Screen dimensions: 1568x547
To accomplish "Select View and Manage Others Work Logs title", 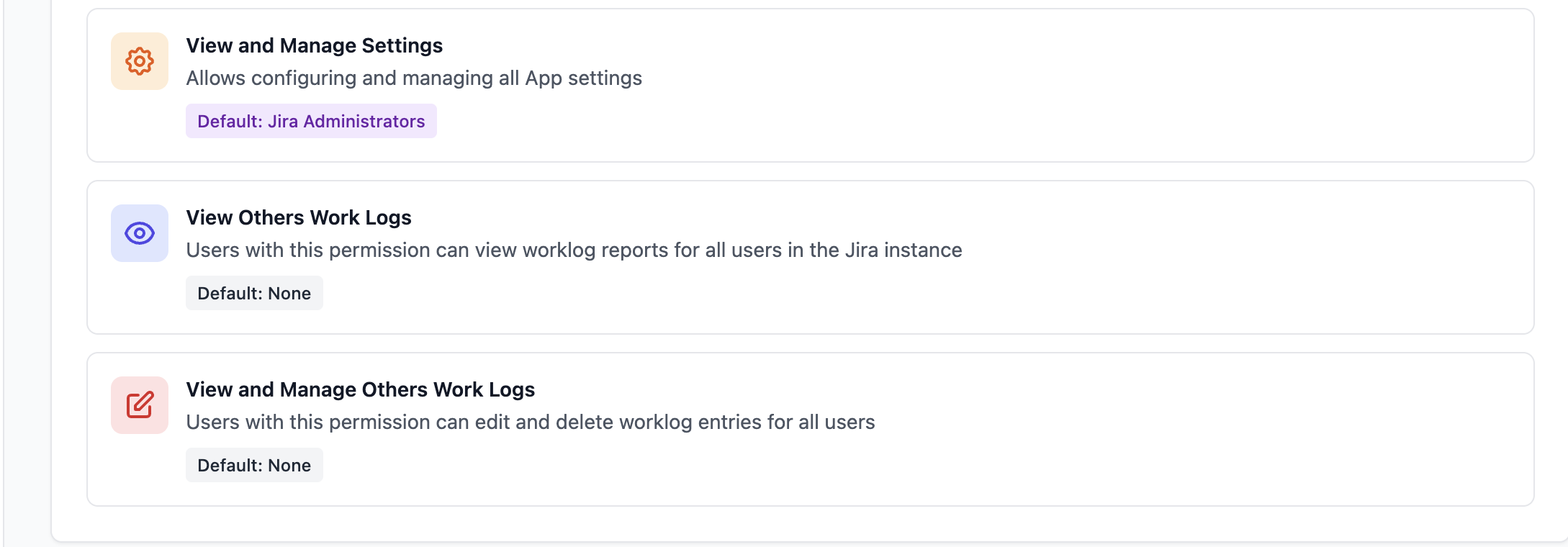I will point(360,389).
